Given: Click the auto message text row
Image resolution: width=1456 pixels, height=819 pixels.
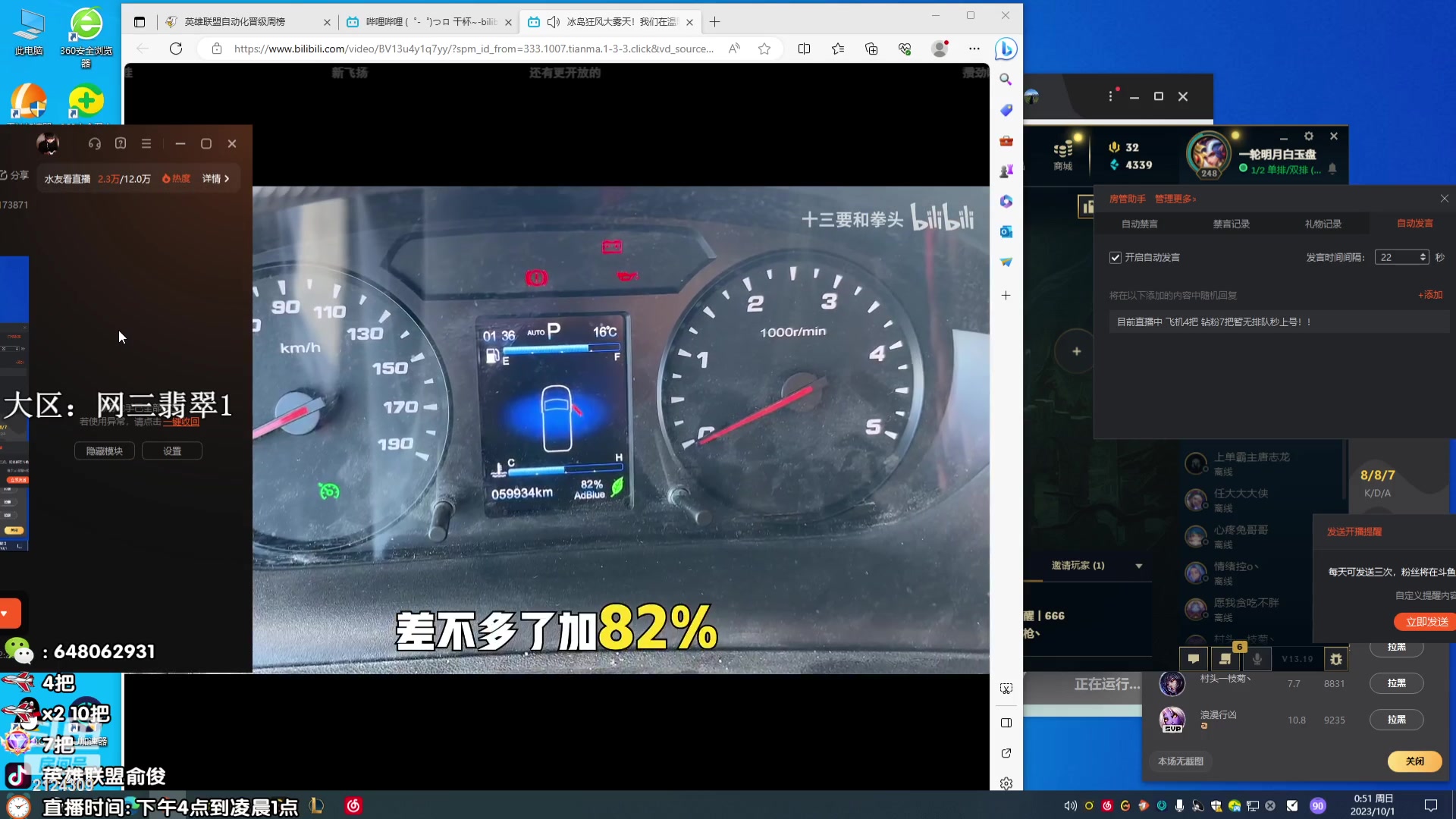Looking at the screenshot, I should click(1279, 322).
